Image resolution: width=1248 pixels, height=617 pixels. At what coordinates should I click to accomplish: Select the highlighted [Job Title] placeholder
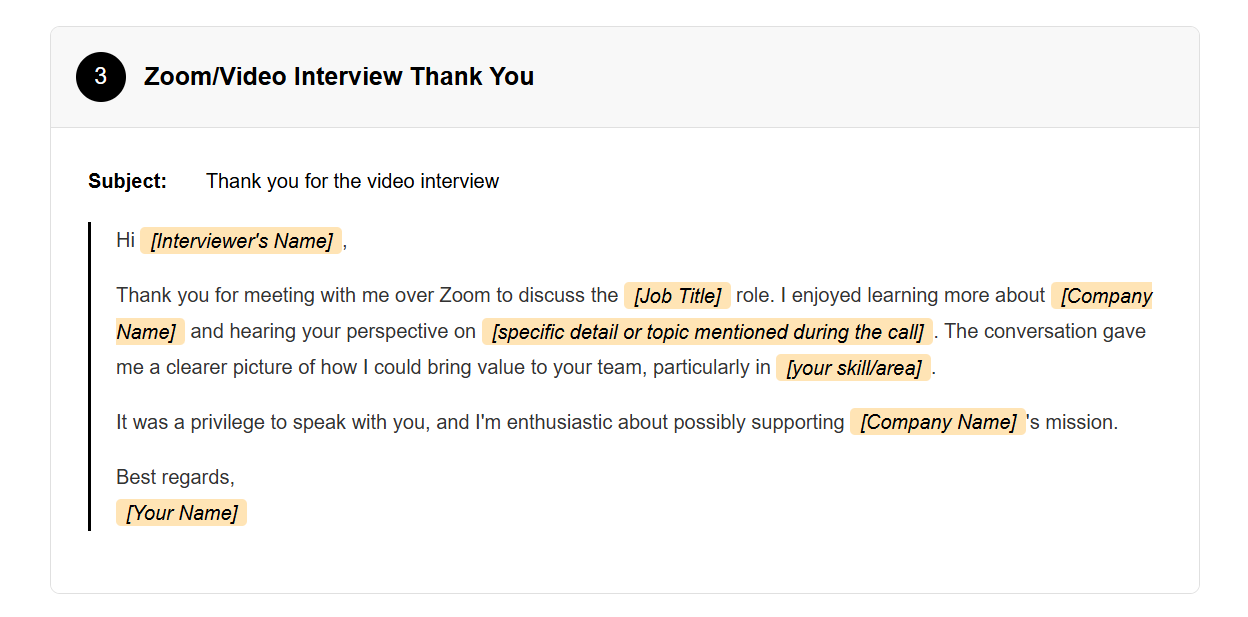tap(677, 296)
